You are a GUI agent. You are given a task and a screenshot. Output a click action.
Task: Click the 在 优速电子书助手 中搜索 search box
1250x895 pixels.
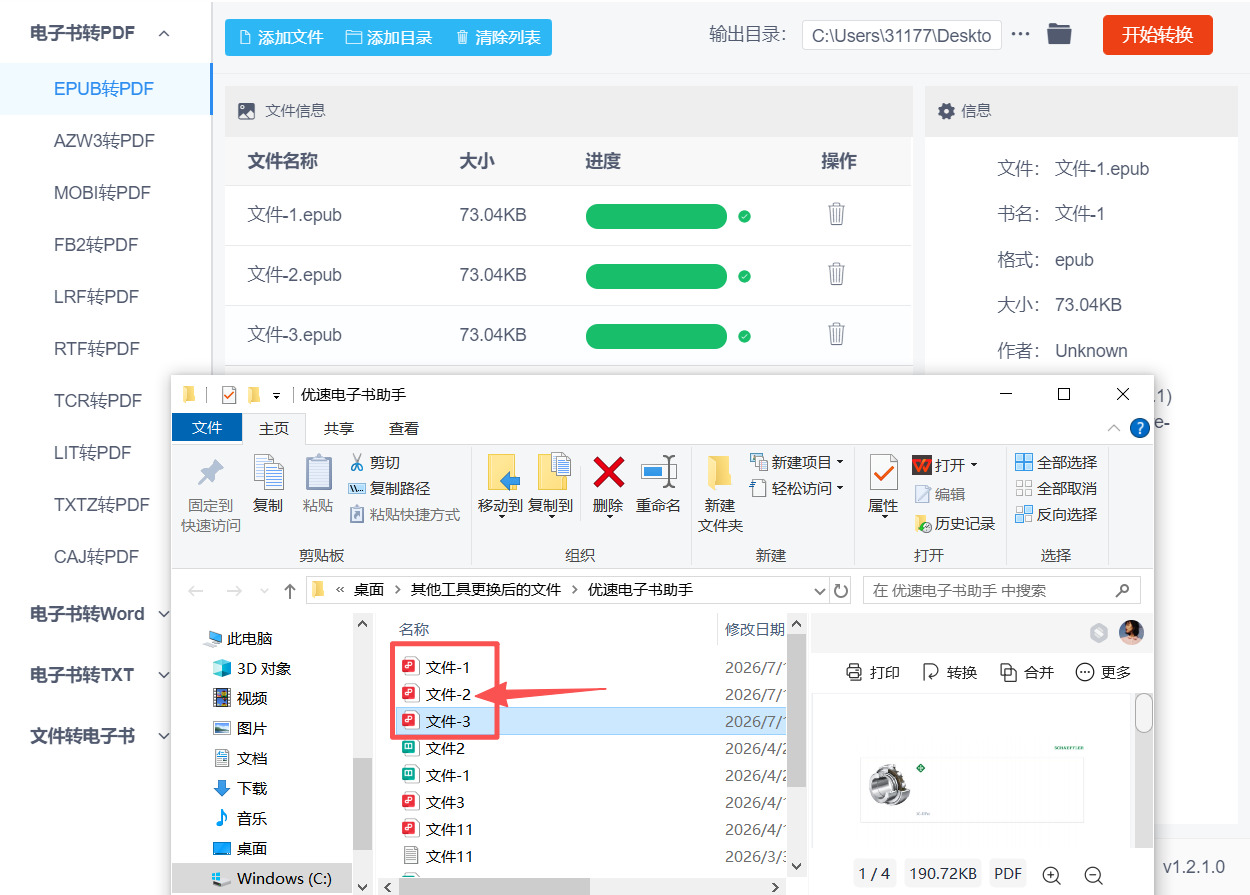pyautogui.click(x=1002, y=590)
